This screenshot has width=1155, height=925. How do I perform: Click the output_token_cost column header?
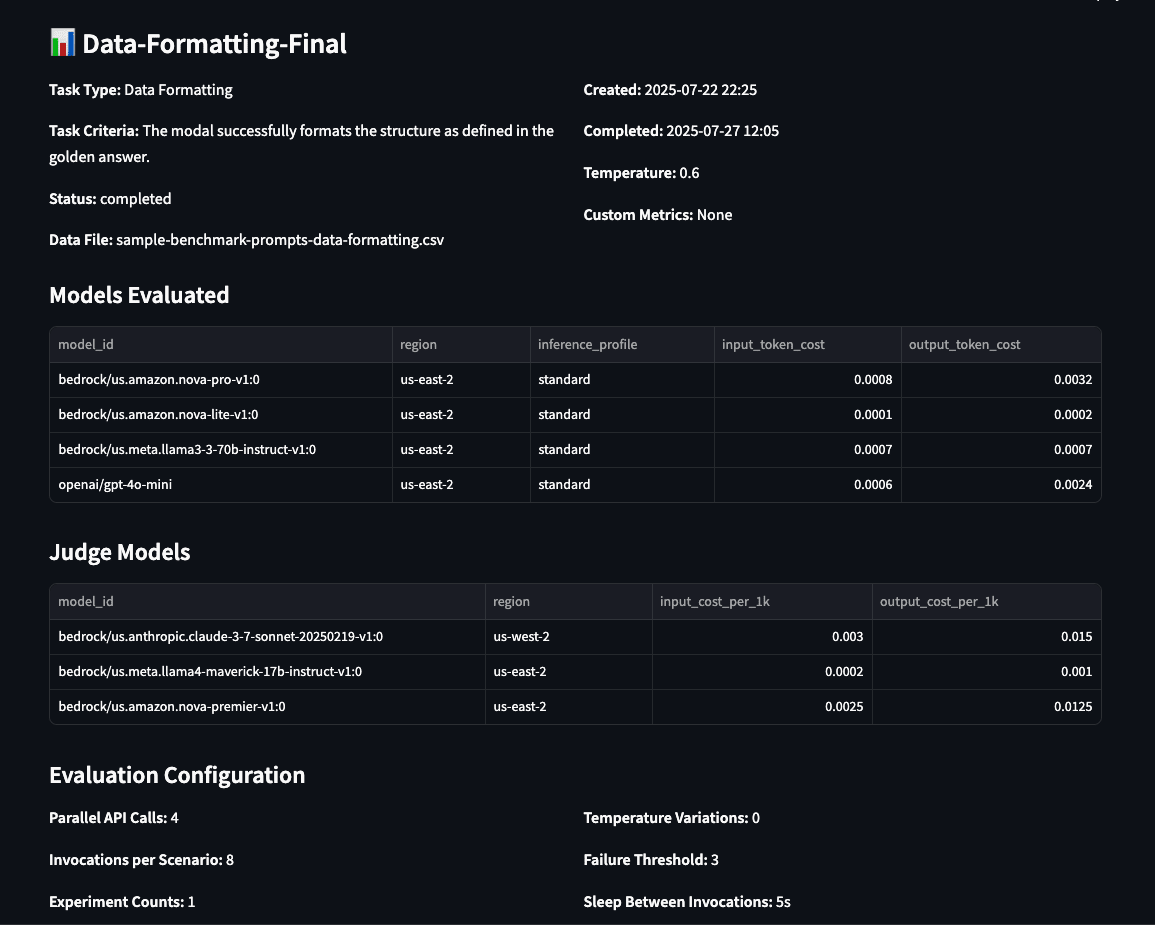pos(964,345)
